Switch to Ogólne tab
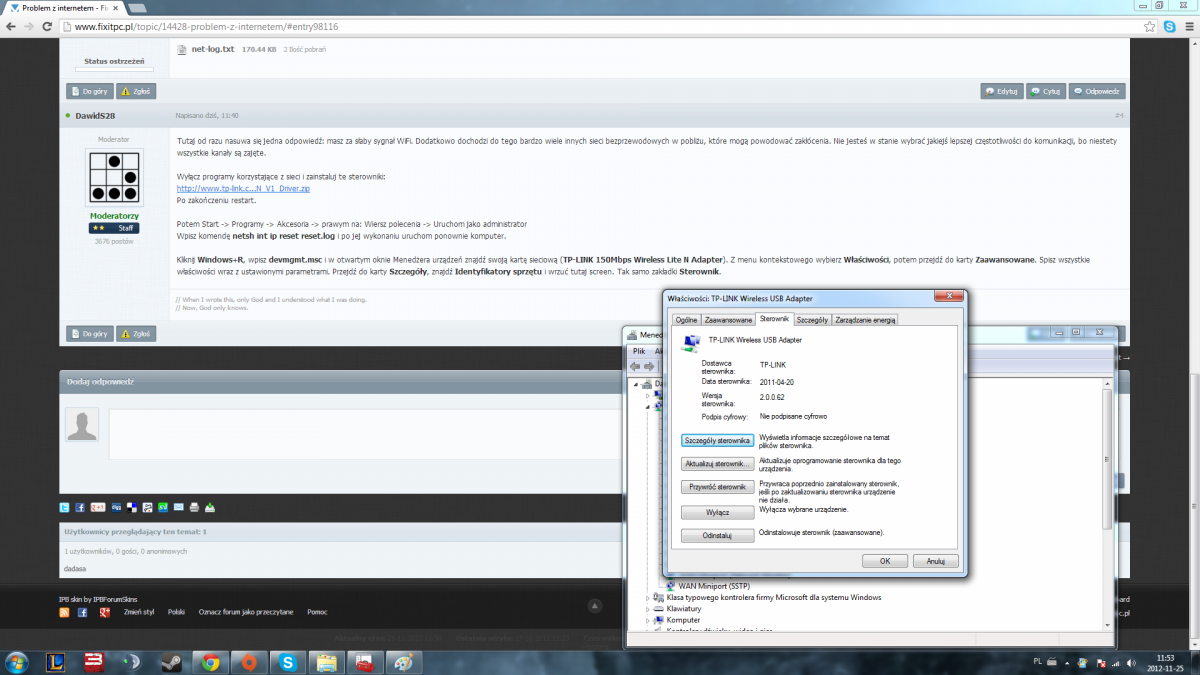This screenshot has height=675, width=1200. (686, 320)
